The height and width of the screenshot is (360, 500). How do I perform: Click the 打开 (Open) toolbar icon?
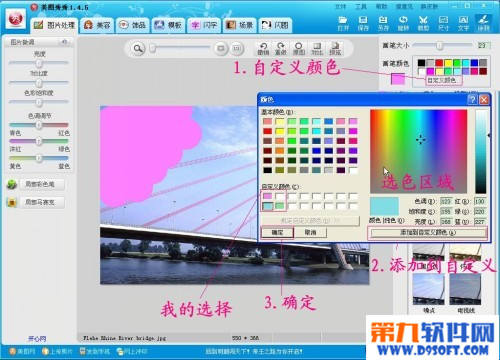point(343,23)
